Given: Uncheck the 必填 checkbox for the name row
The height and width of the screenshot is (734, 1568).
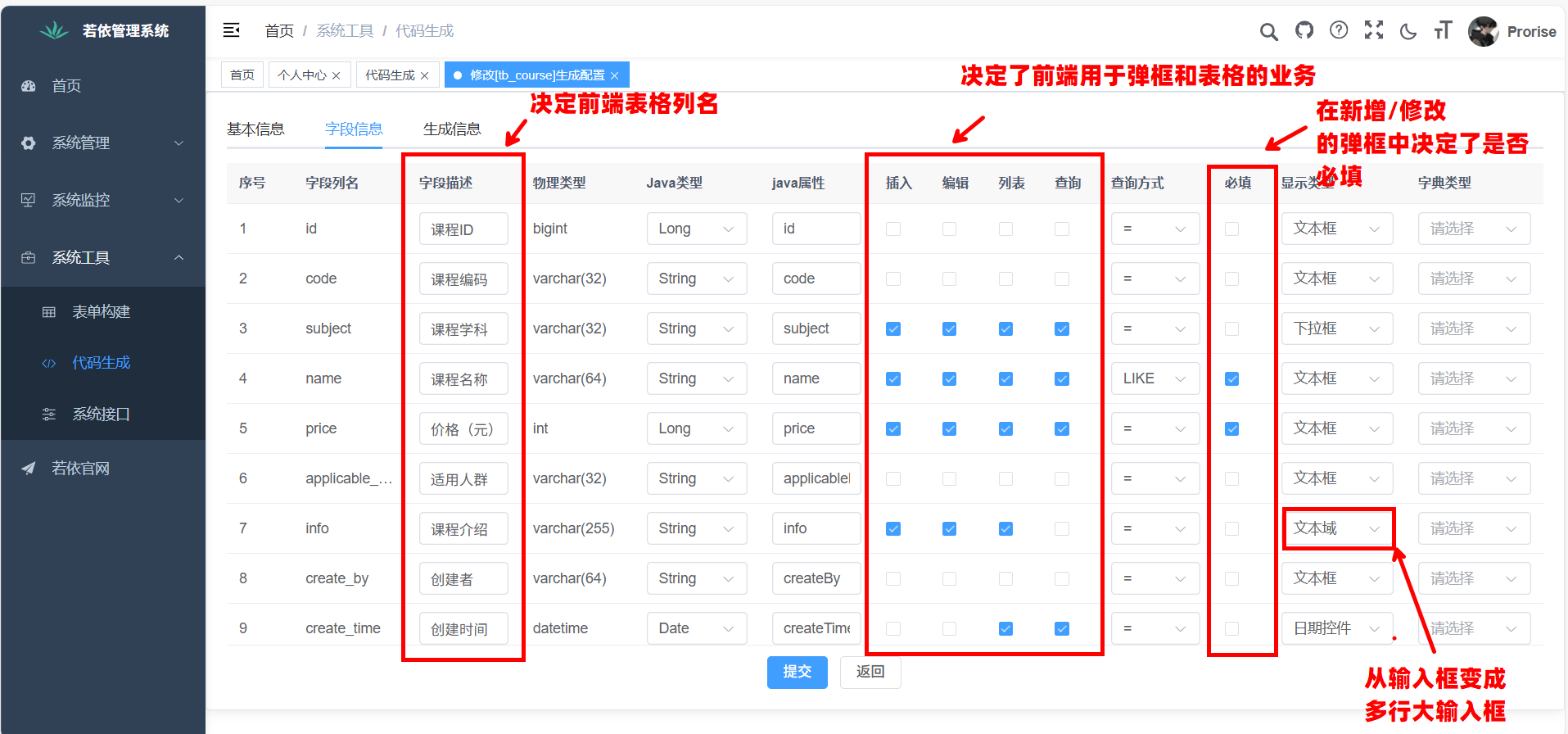Looking at the screenshot, I should [x=1231, y=378].
